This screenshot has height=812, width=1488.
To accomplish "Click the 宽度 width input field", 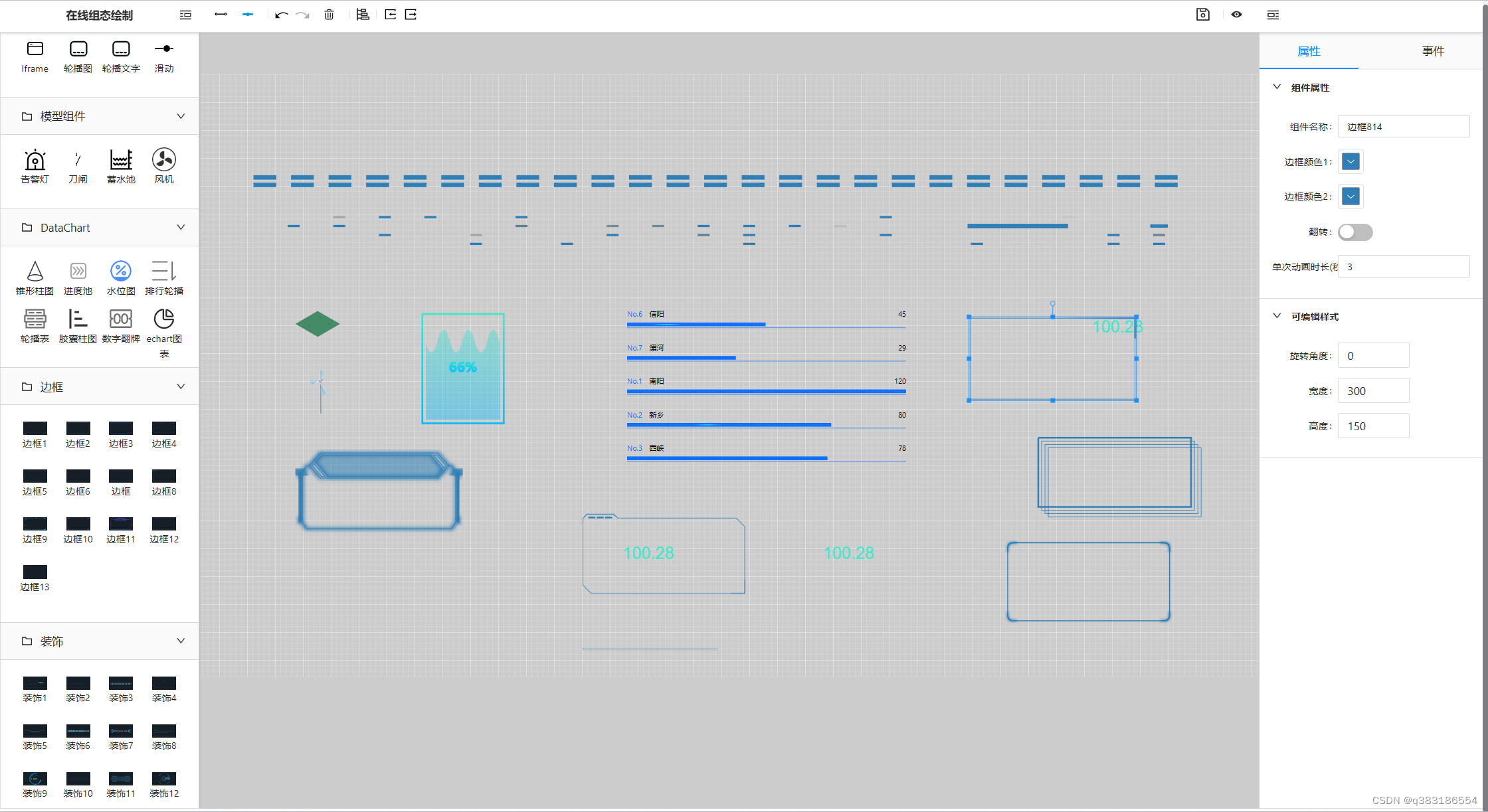I will (x=1373, y=390).
